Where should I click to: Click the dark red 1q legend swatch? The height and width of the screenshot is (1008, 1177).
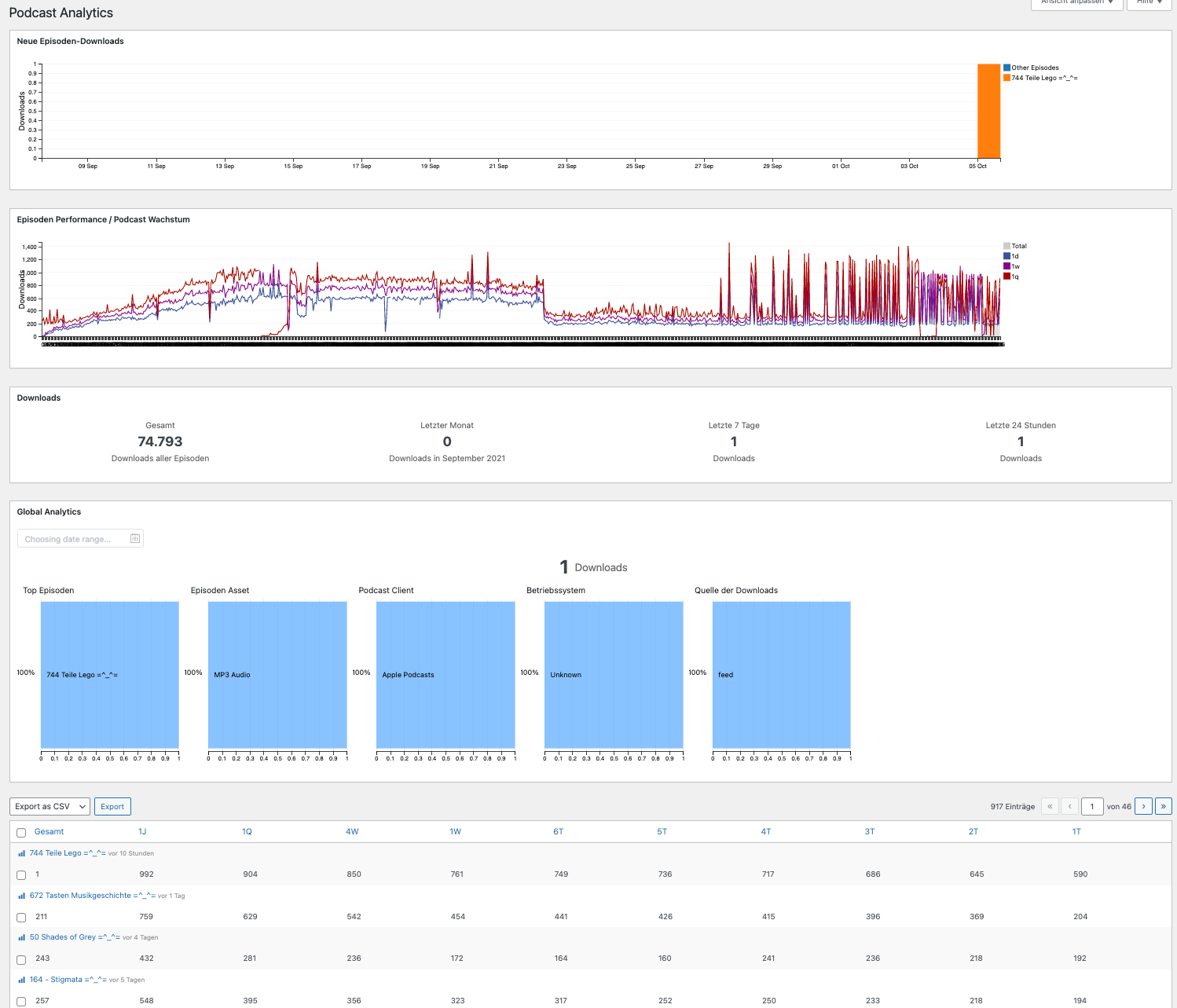point(1007,277)
